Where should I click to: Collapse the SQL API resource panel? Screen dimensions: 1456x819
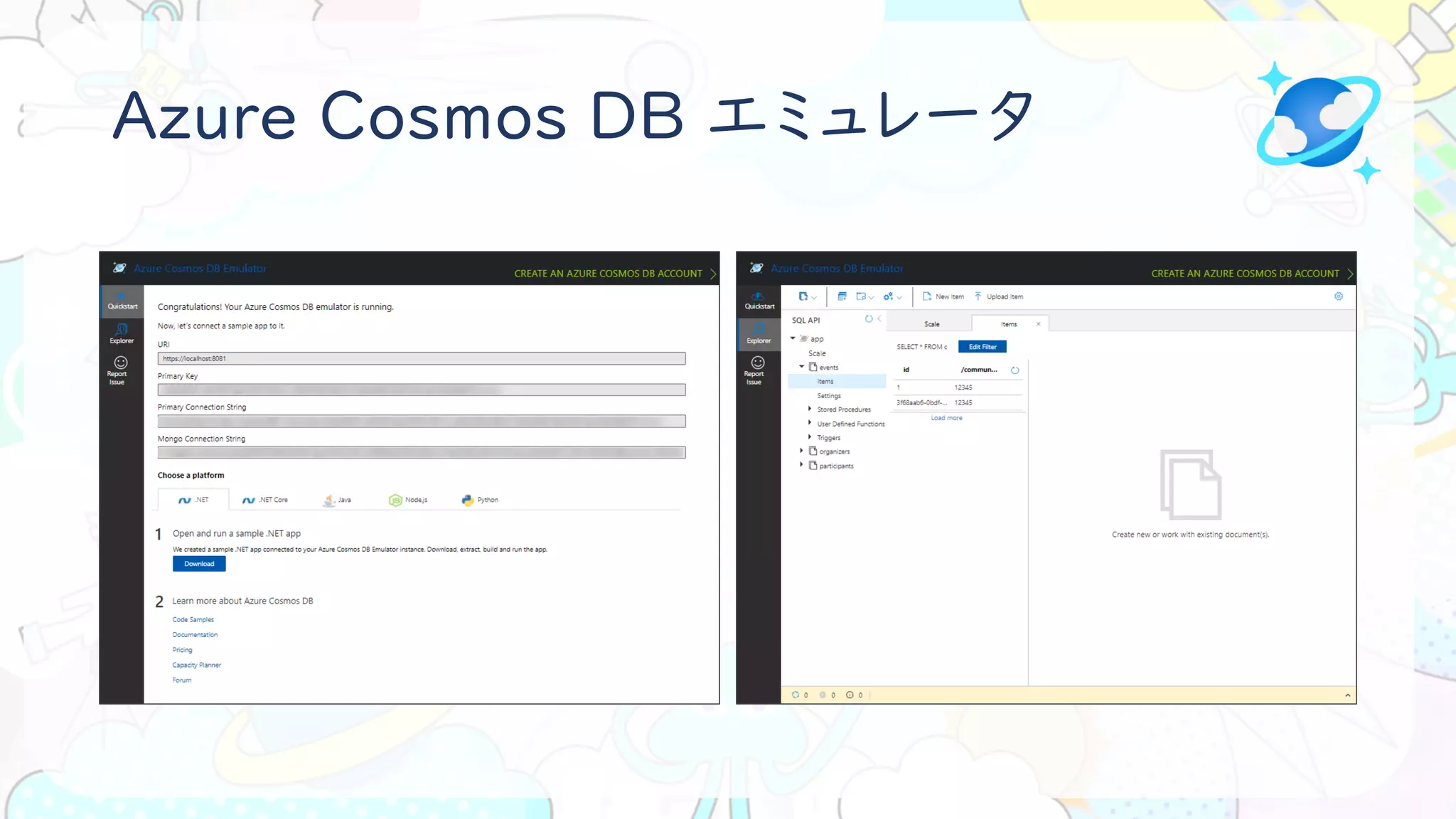(x=879, y=319)
